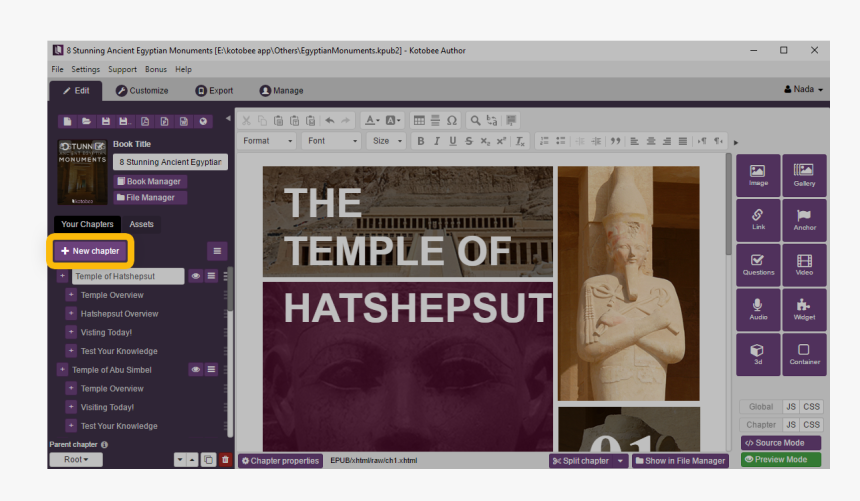Click the New chapter button
The height and width of the screenshot is (501, 860).
(x=90, y=251)
